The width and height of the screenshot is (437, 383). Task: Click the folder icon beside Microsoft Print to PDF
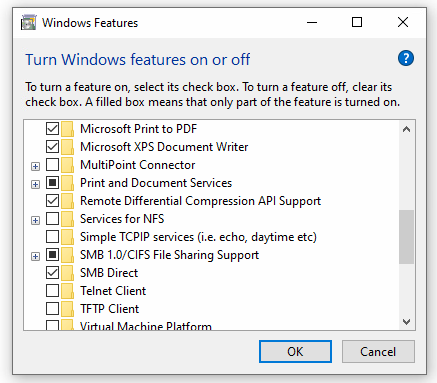point(67,129)
